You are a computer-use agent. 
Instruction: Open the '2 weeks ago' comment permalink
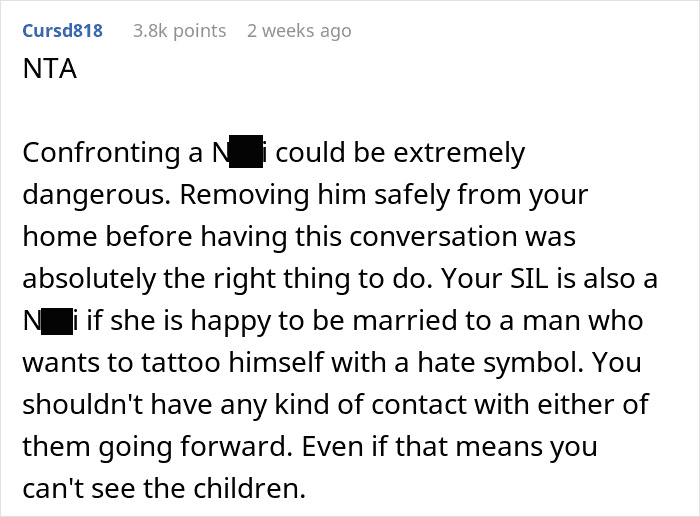coord(299,31)
